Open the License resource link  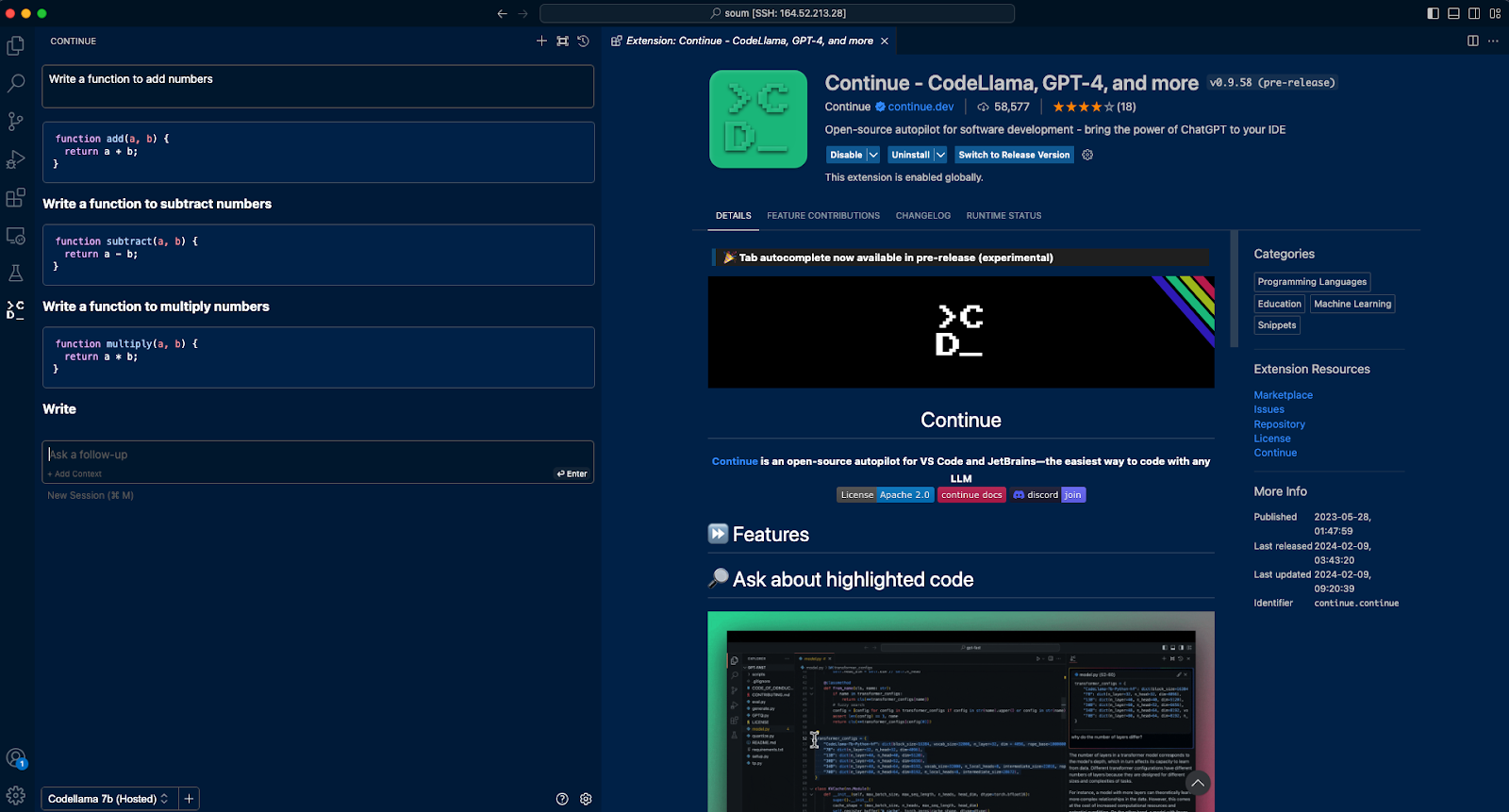(1271, 439)
